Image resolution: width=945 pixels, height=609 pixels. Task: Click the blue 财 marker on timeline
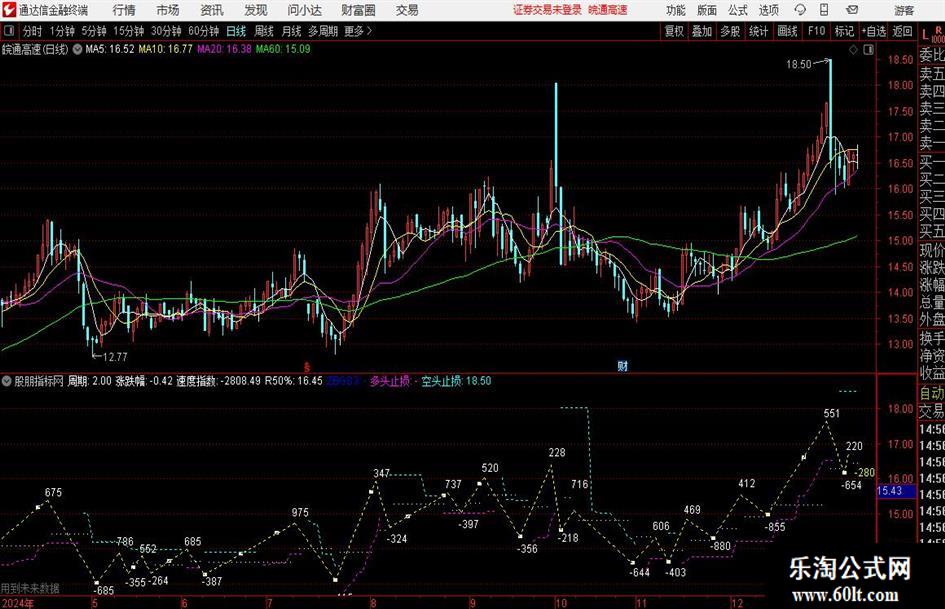point(623,366)
